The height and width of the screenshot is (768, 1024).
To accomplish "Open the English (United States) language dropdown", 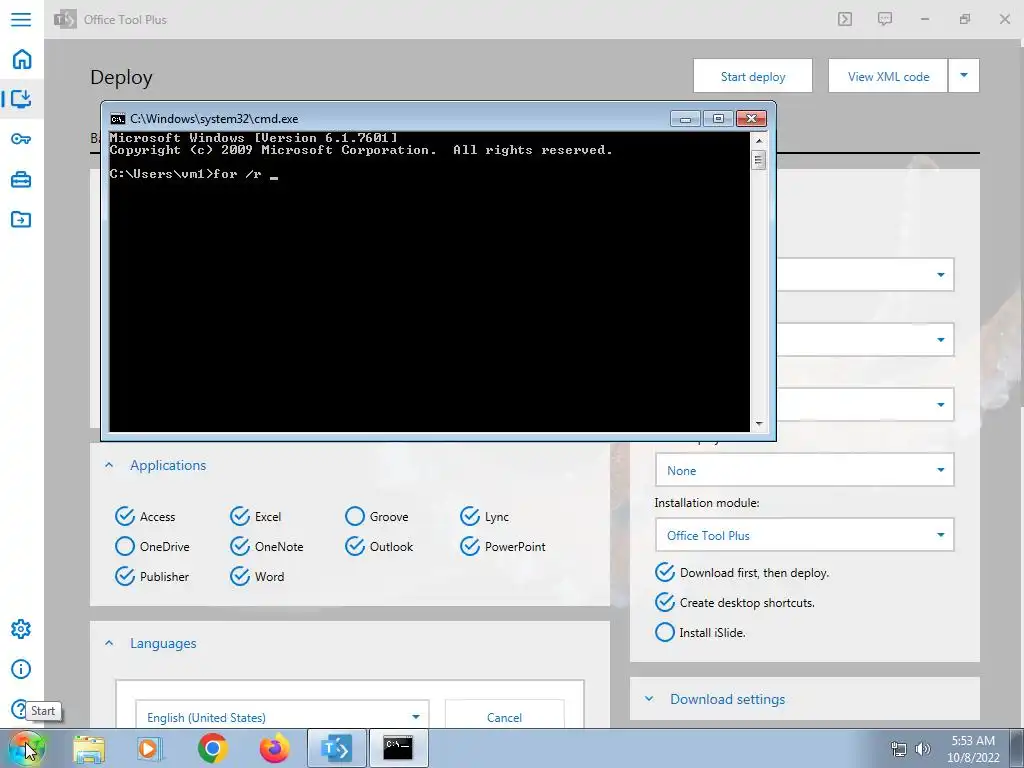I will click(282, 717).
